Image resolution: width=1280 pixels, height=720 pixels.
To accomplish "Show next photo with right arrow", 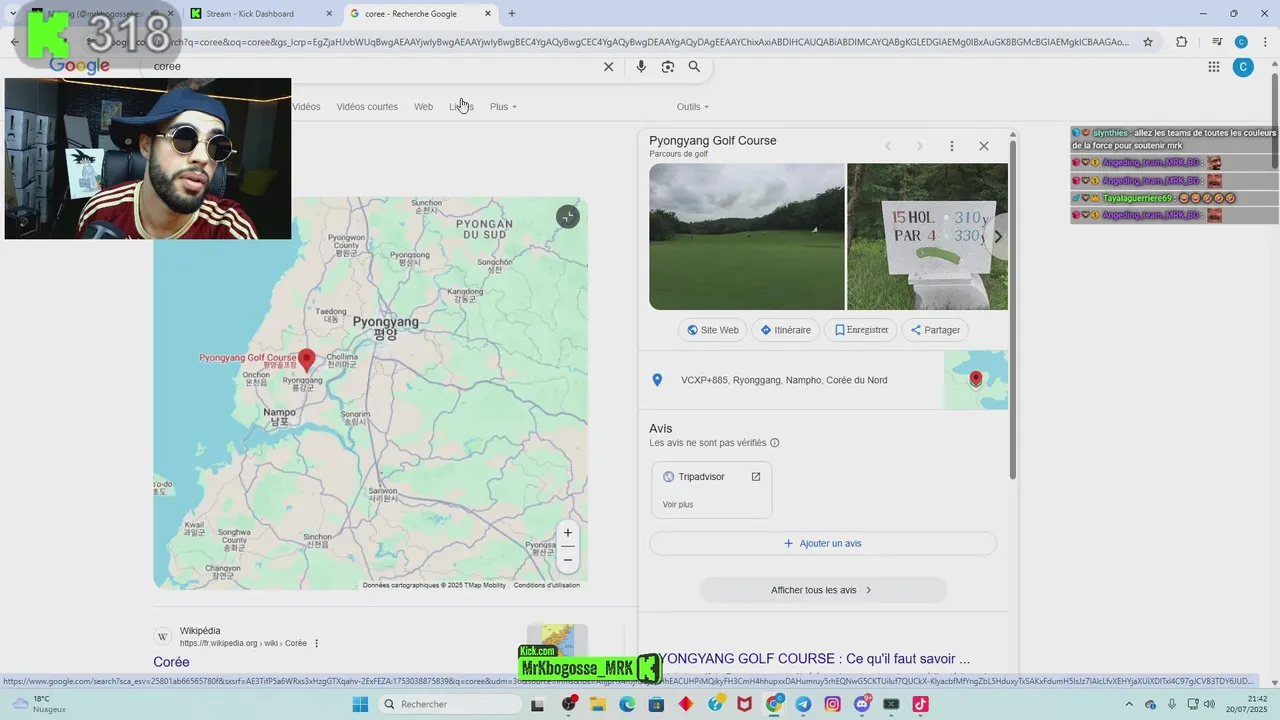I will tap(996, 237).
